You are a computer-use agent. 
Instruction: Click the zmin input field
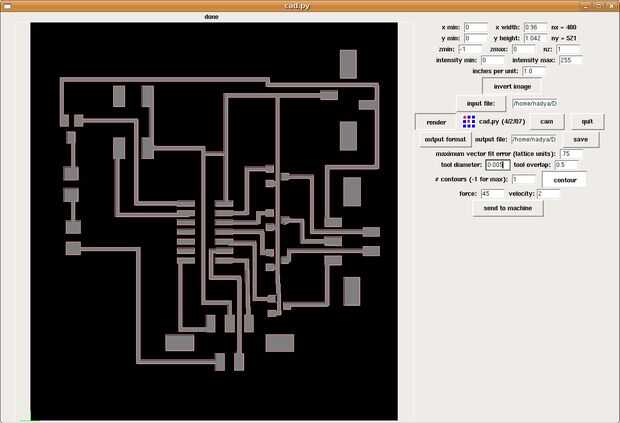470,49
